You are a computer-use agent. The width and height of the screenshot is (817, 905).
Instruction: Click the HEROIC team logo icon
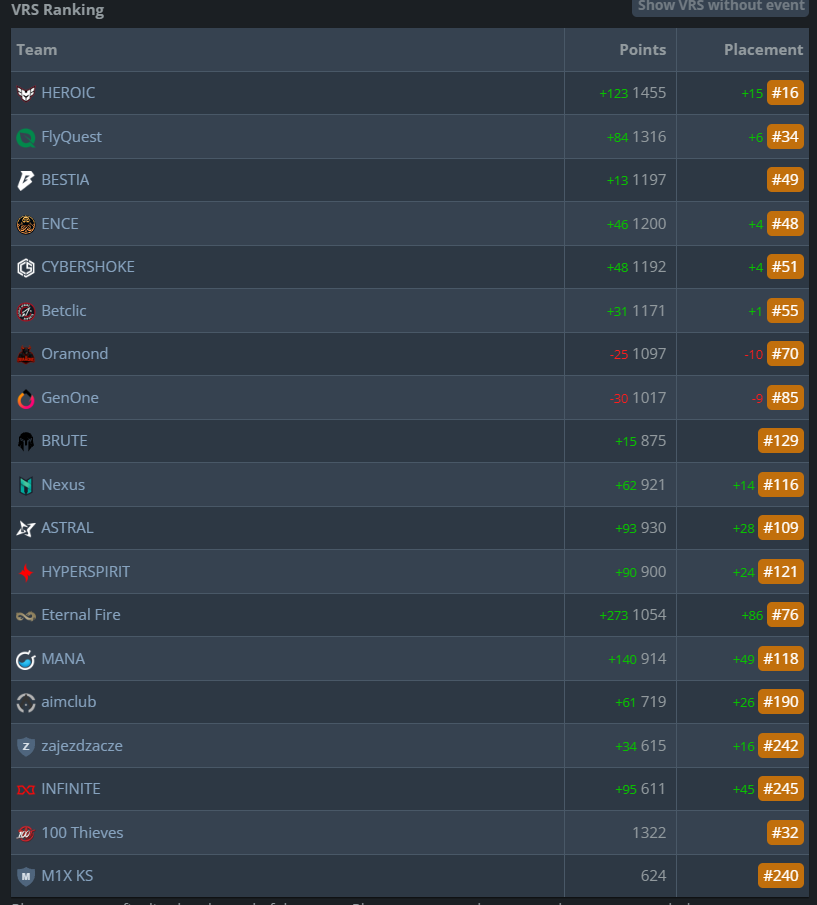point(26,93)
